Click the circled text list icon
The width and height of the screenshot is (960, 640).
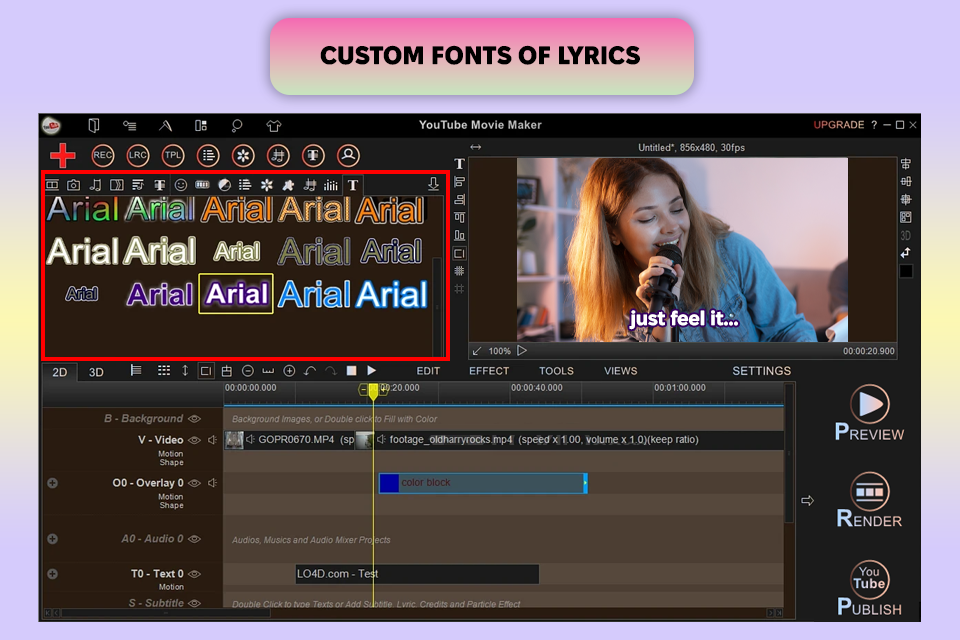click(x=208, y=156)
